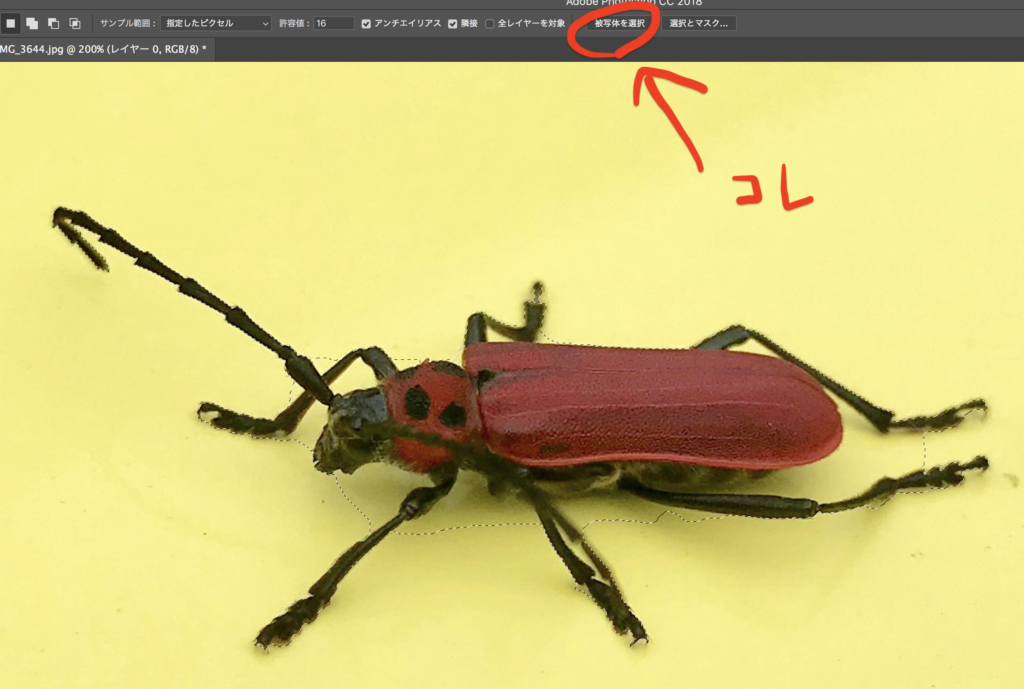Activate the Intersect with selection icon
1024x689 pixels.
pos(75,23)
